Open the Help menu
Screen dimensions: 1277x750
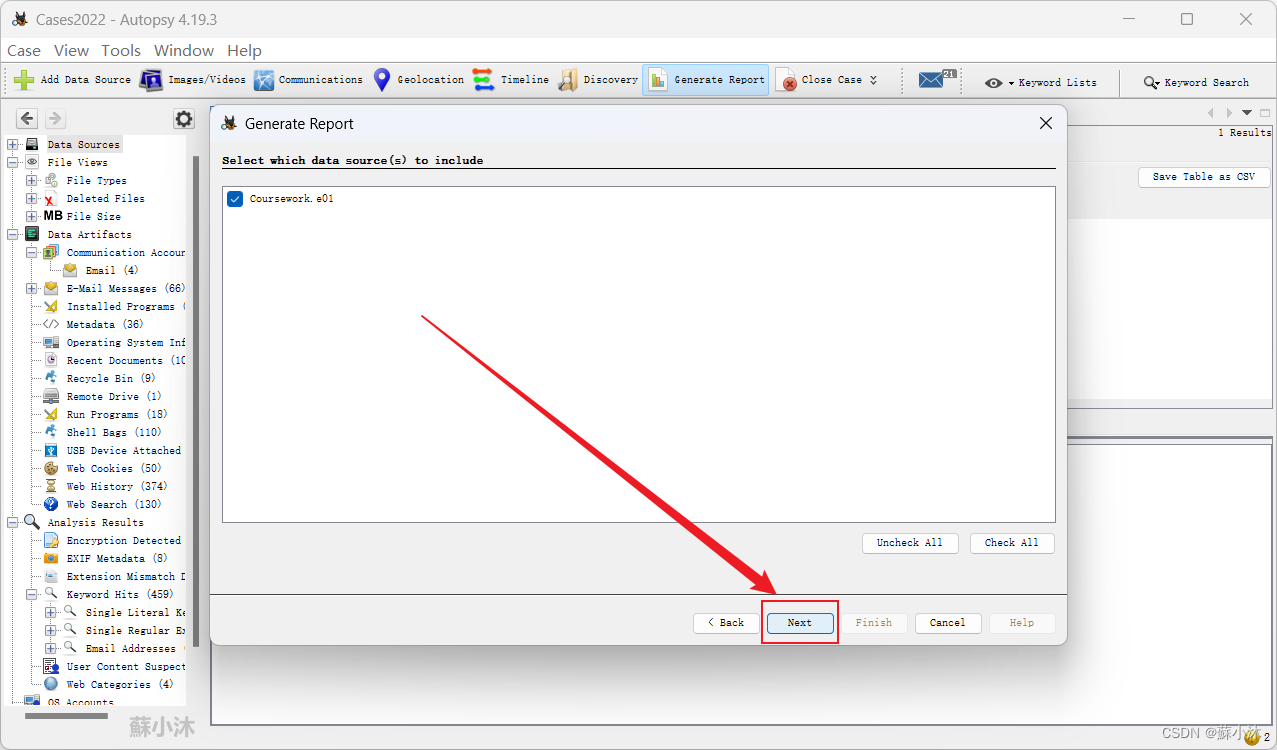pyautogui.click(x=244, y=51)
